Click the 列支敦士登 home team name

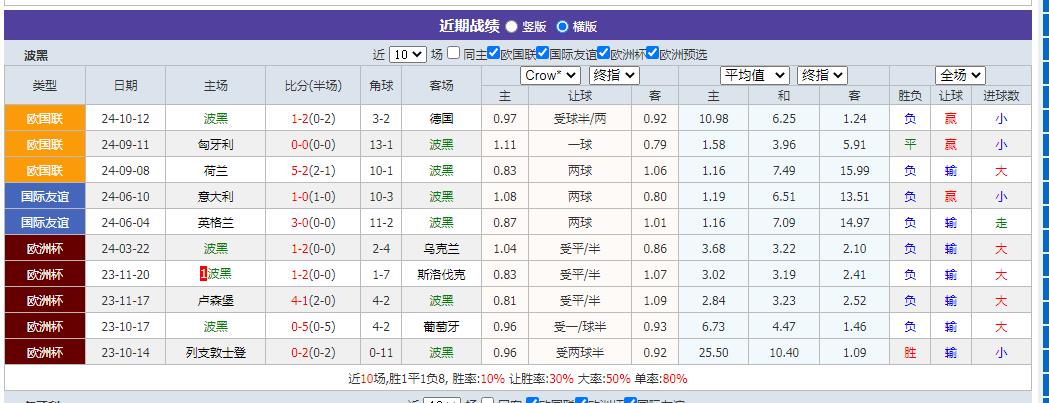(216, 352)
